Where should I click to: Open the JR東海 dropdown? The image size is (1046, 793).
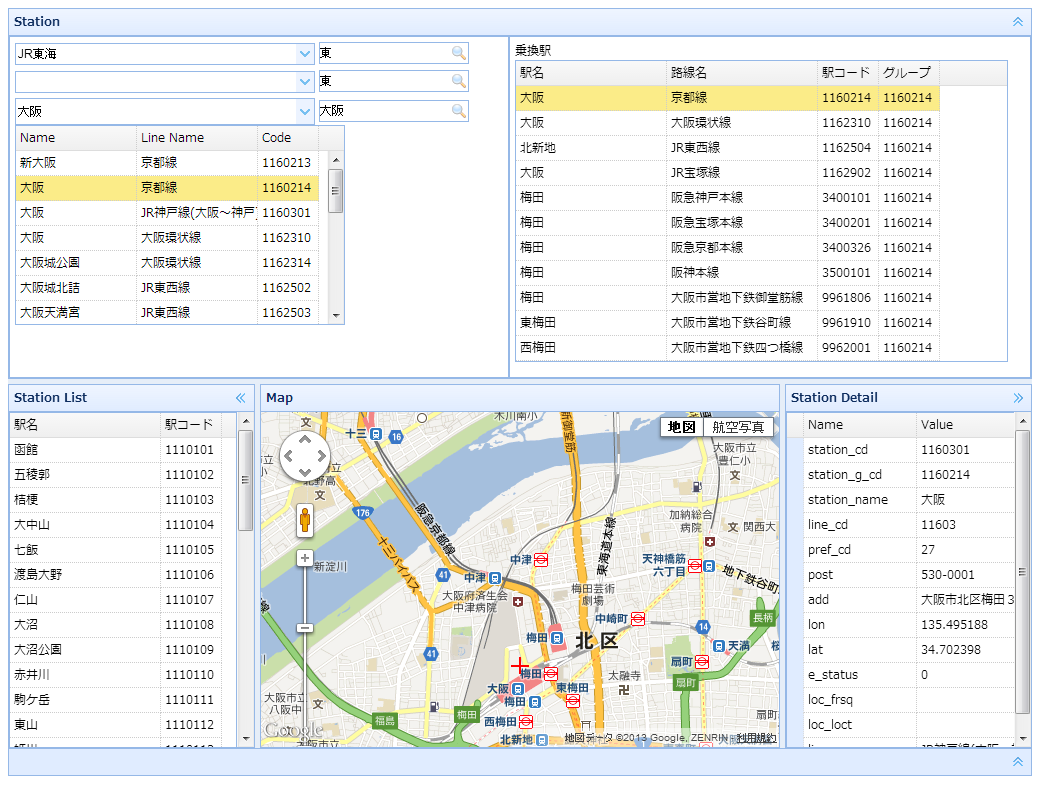pos(305,54)
